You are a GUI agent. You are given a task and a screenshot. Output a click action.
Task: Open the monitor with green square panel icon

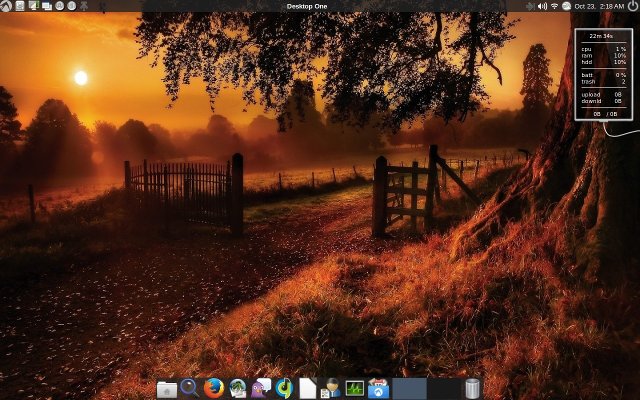tap(33, 6)
